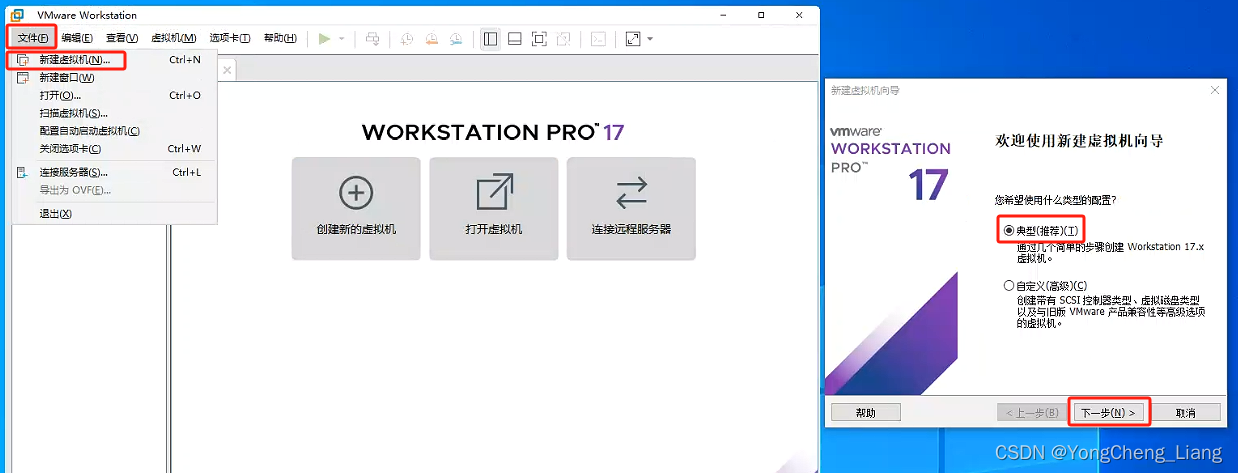Screen dimensions: 1238x473
Task: Click the 连接远程服务器 label
Action: [631, 229]
